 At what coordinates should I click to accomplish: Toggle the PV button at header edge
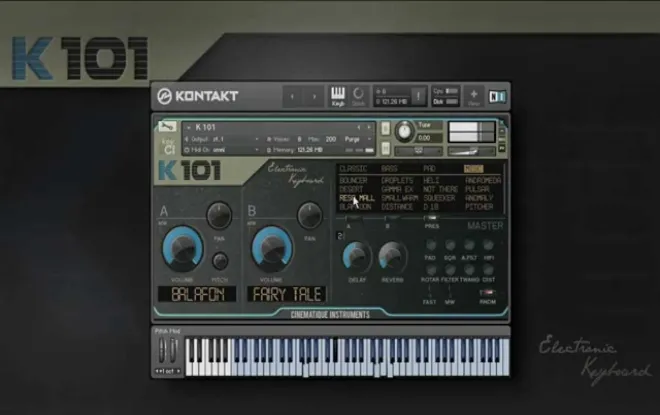(502, 148)
